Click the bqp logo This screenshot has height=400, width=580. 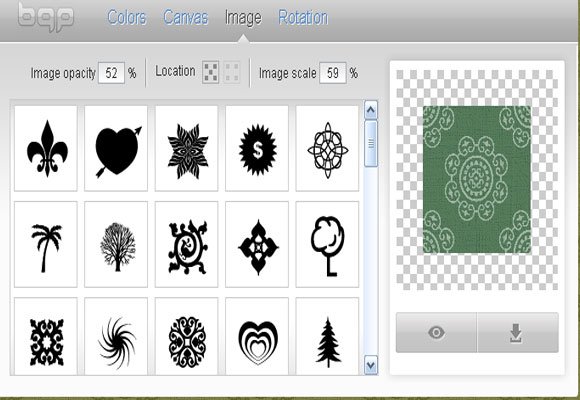click(x=46, y=17)
